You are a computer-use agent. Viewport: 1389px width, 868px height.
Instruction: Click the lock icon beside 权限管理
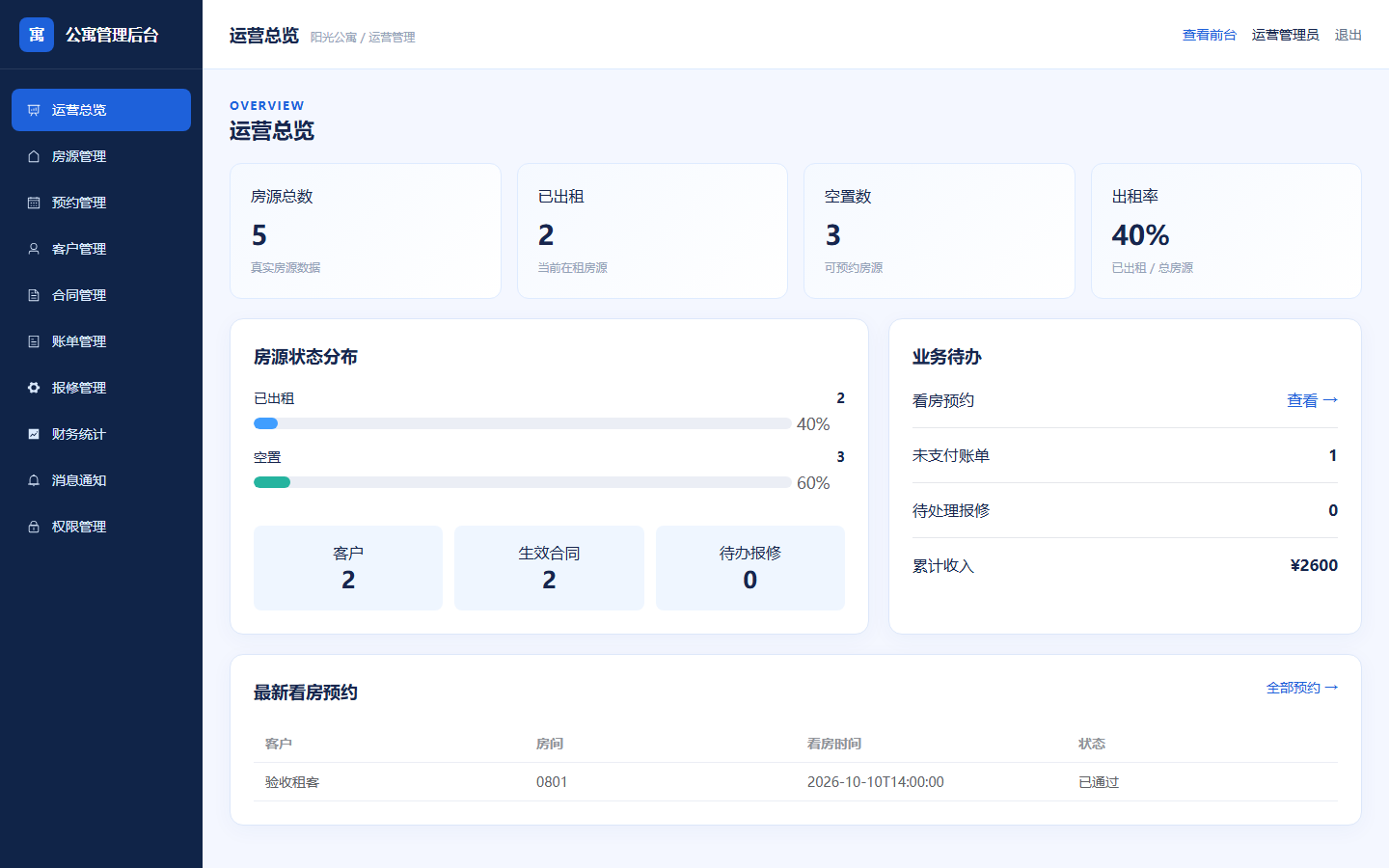[x=34, y=527]
